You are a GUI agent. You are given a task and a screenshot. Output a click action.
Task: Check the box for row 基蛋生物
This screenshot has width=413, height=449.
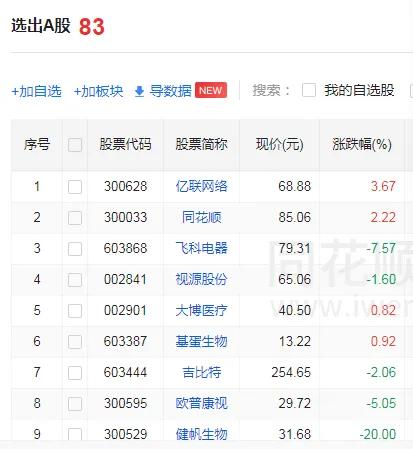(x=75, y=342)
